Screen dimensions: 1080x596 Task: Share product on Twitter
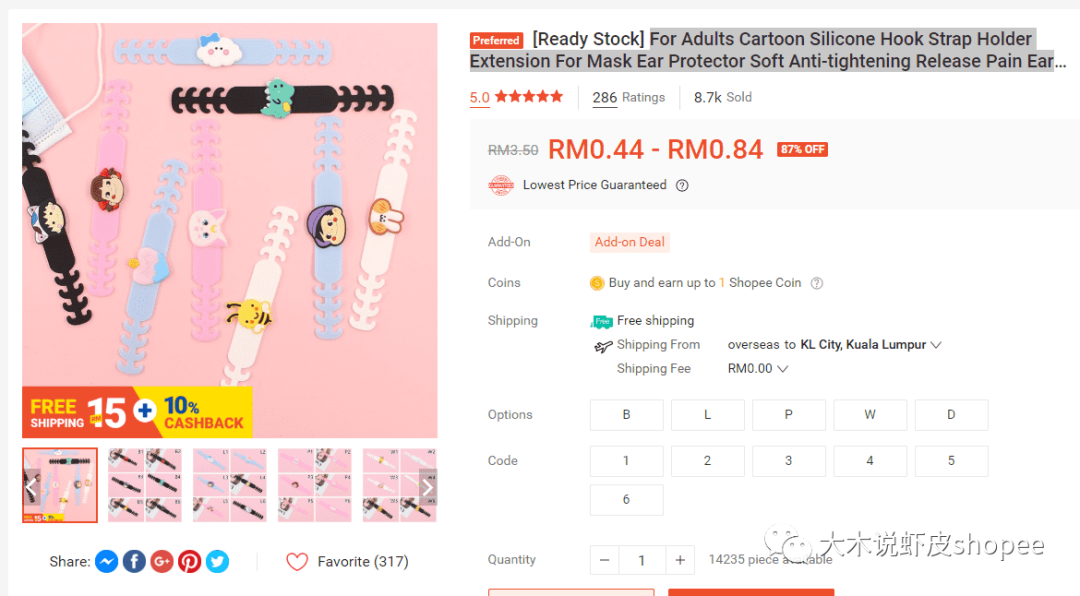(217, 561)
